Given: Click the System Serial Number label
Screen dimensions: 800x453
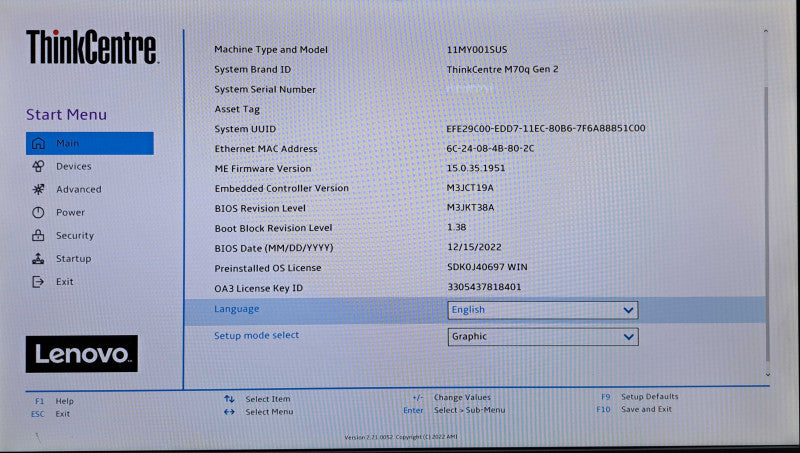Looking at the screenshot, I should click(x=265, y=89).
